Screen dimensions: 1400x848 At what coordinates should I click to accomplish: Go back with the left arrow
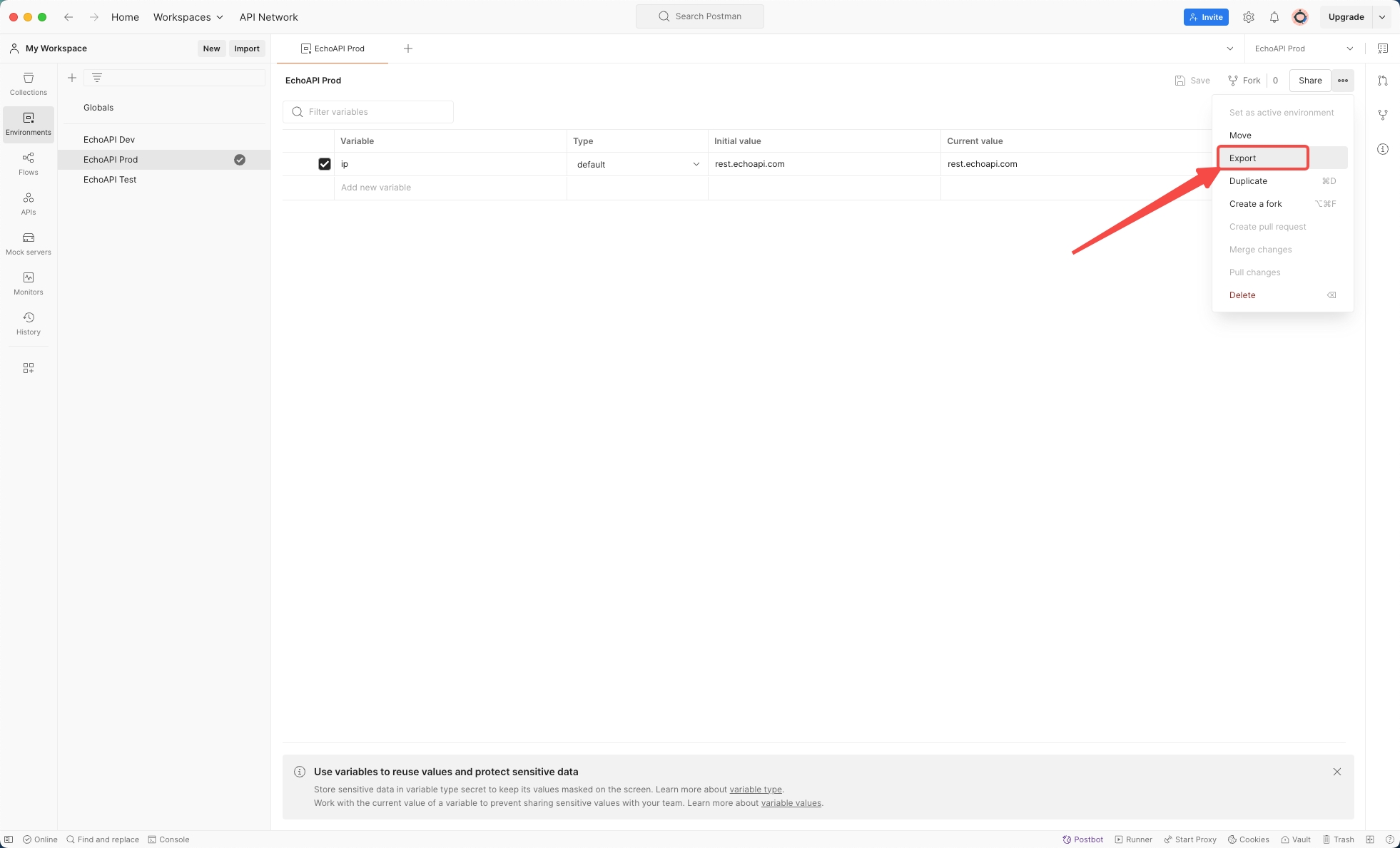tap(69, 17)
